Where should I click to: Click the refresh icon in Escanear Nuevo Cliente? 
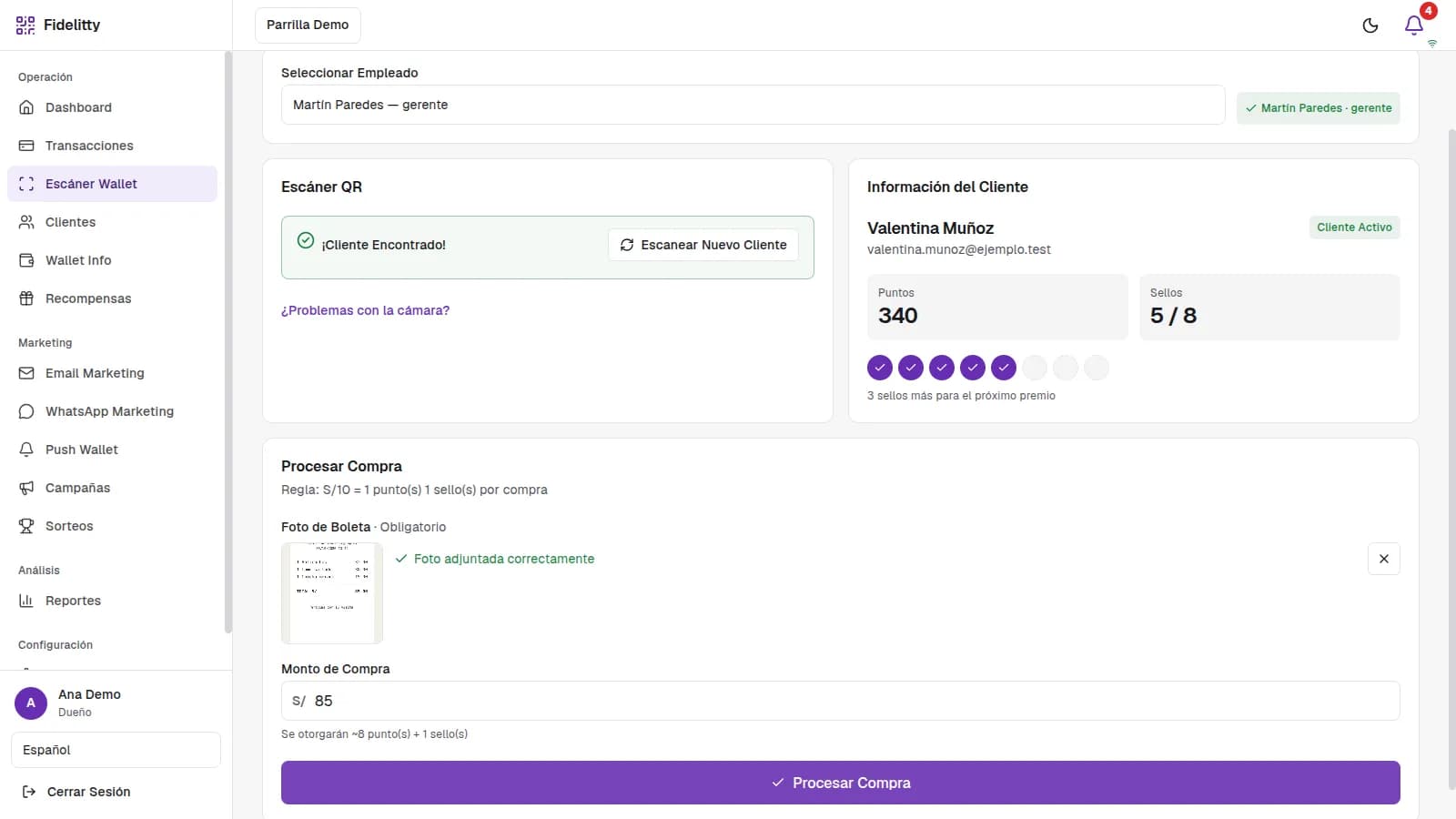(x=627, y=245)
